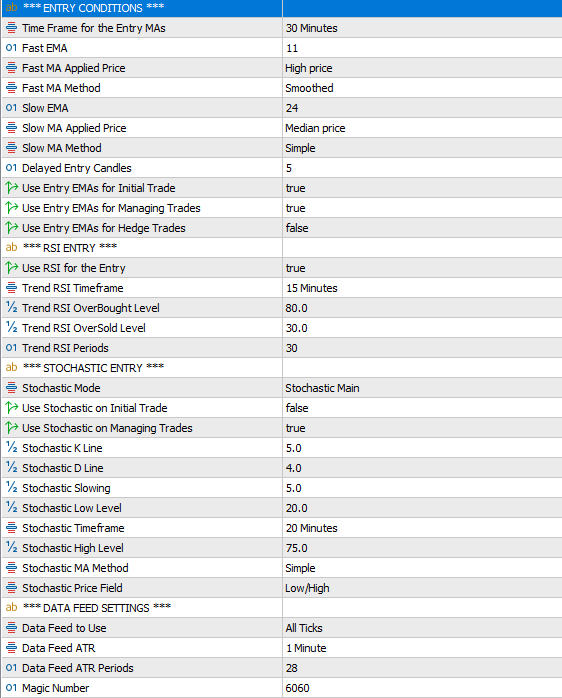This screenshot has width=562, height=698.
Task: Click the boolean arrow icon for Use RSI for the Entry
Action: (x=12, y=268)
